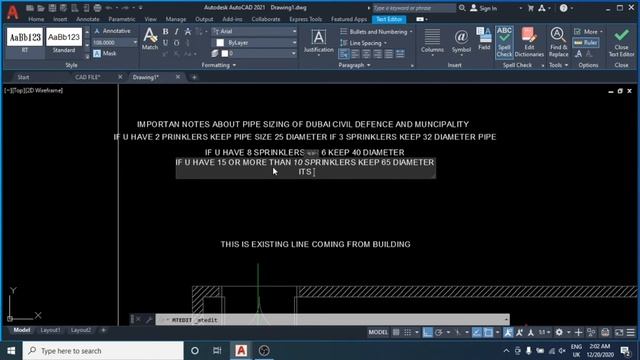This screenshot has width=640, height=360.
Task: Open the Insert ribbon tab
Action: pos(60,19)
